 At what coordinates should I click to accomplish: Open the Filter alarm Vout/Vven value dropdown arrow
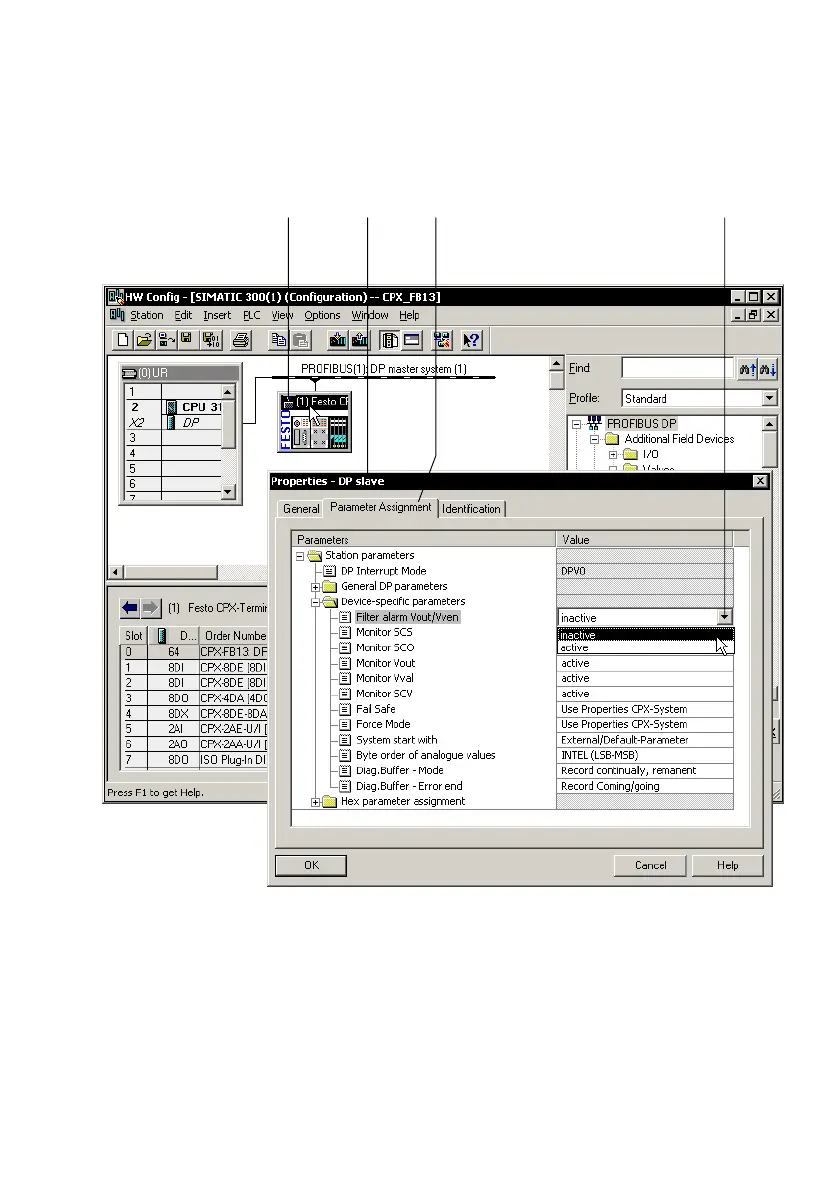724,617
